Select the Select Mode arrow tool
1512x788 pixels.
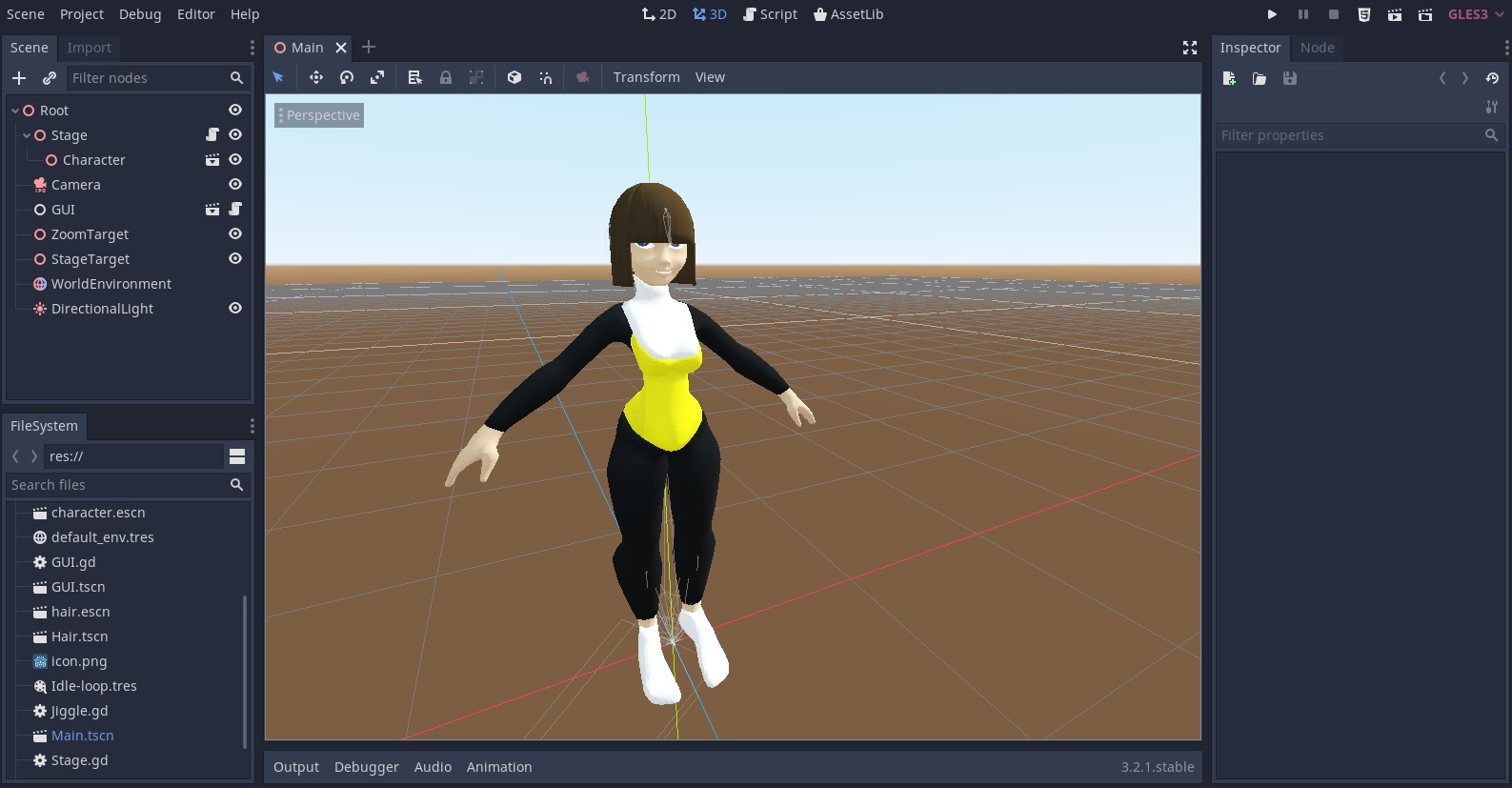point(278,77)
